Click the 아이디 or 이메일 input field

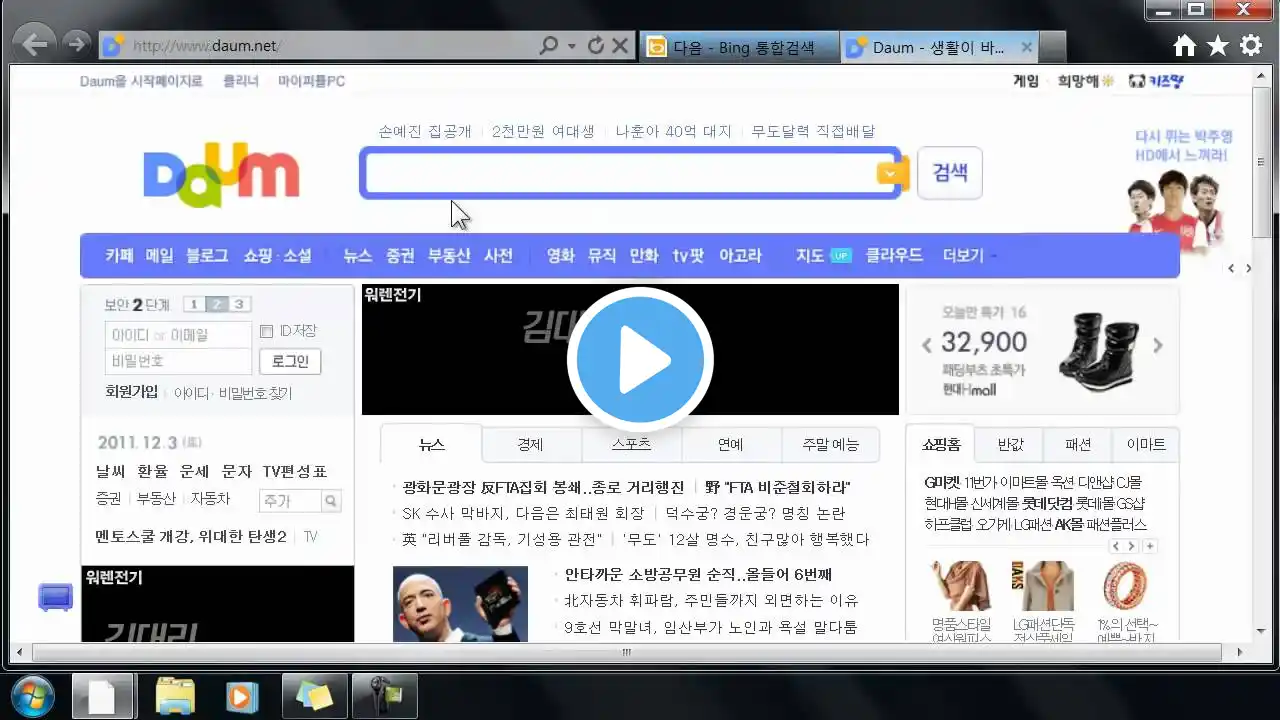click(179, 335)
